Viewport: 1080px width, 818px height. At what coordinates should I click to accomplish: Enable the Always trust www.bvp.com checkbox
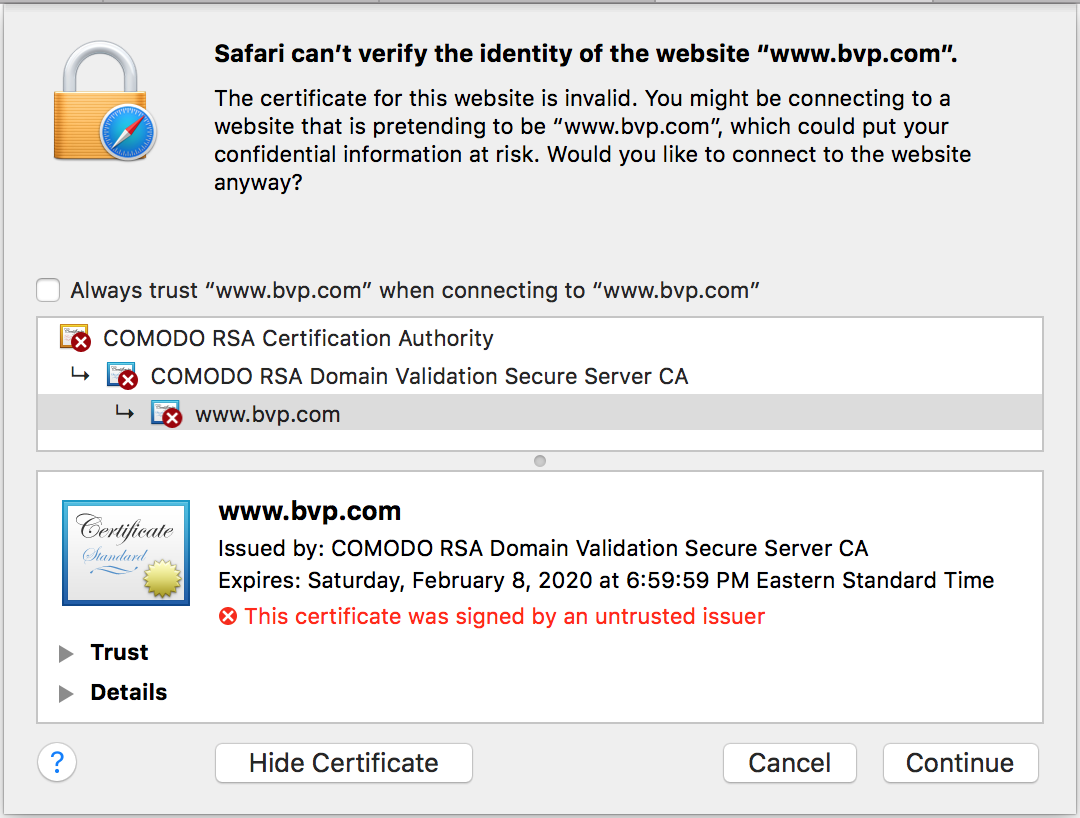47,289
